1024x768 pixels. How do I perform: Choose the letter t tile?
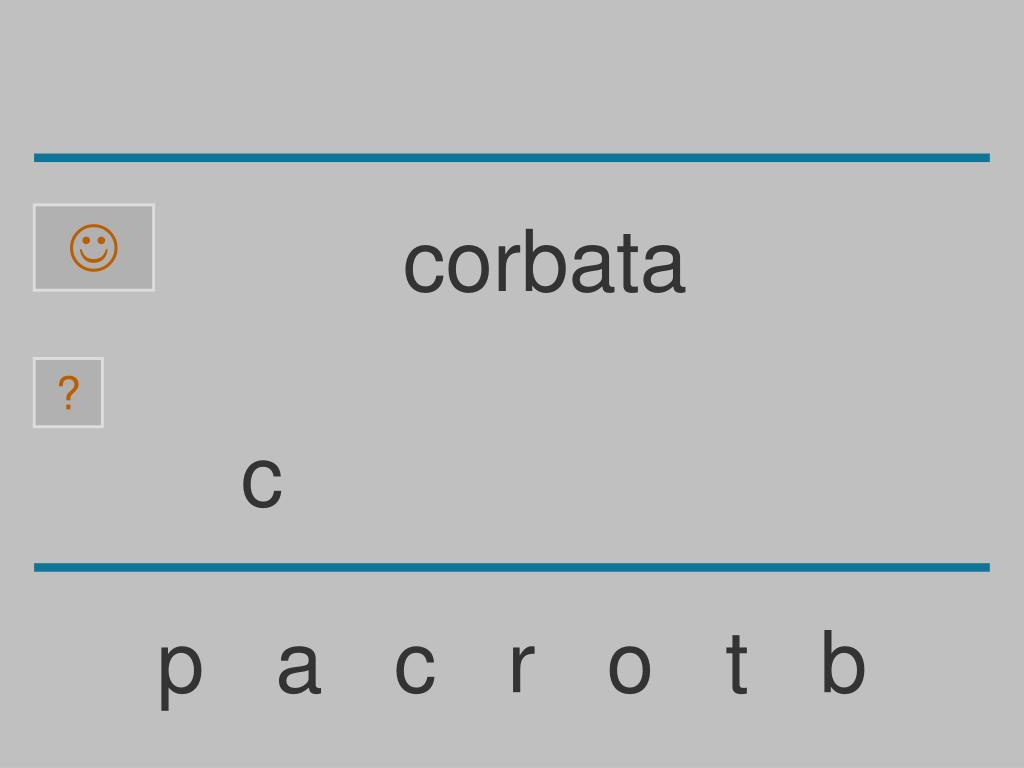(x=737, y=662)
